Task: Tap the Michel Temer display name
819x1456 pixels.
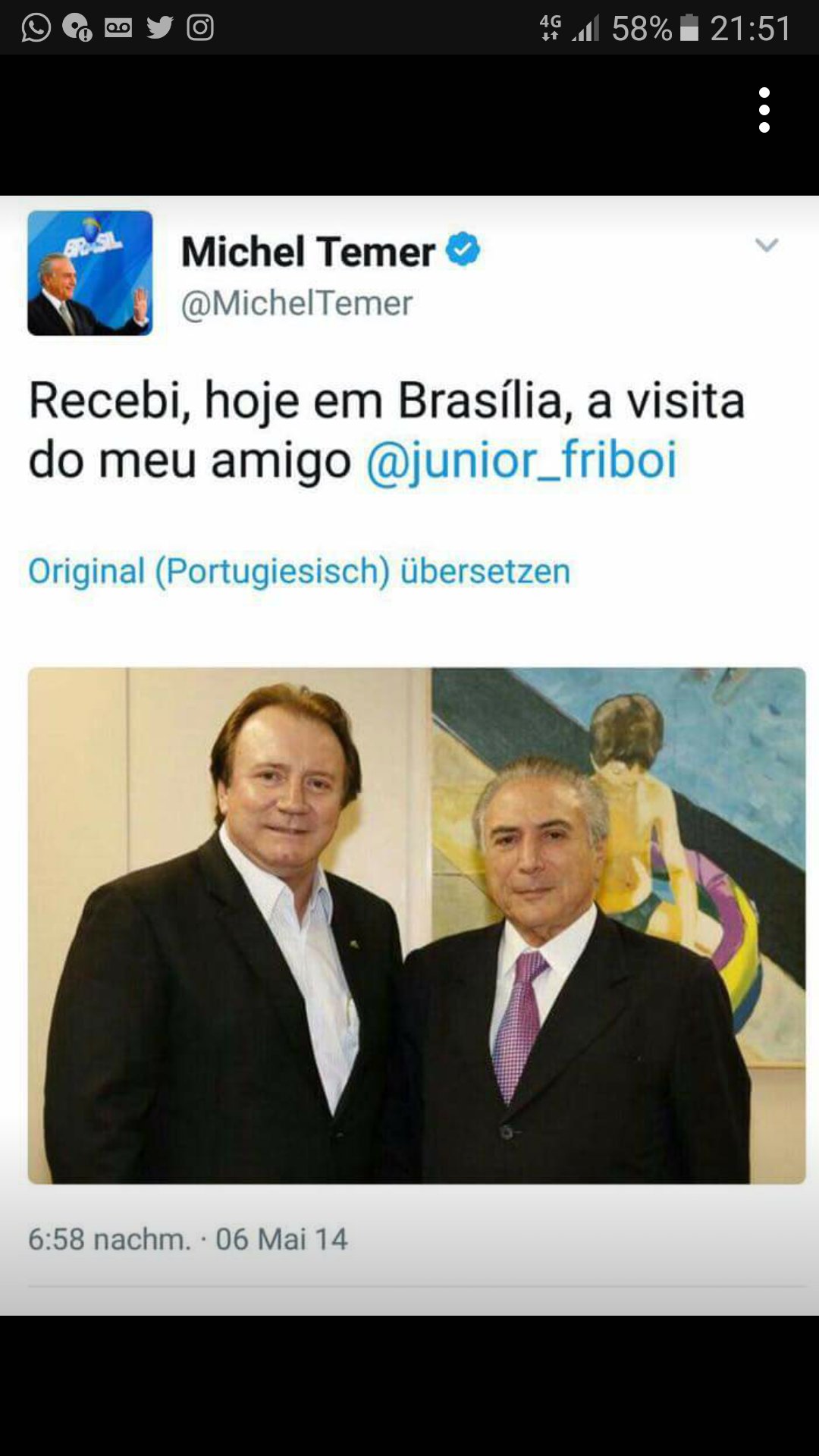Action: (308, 251)
